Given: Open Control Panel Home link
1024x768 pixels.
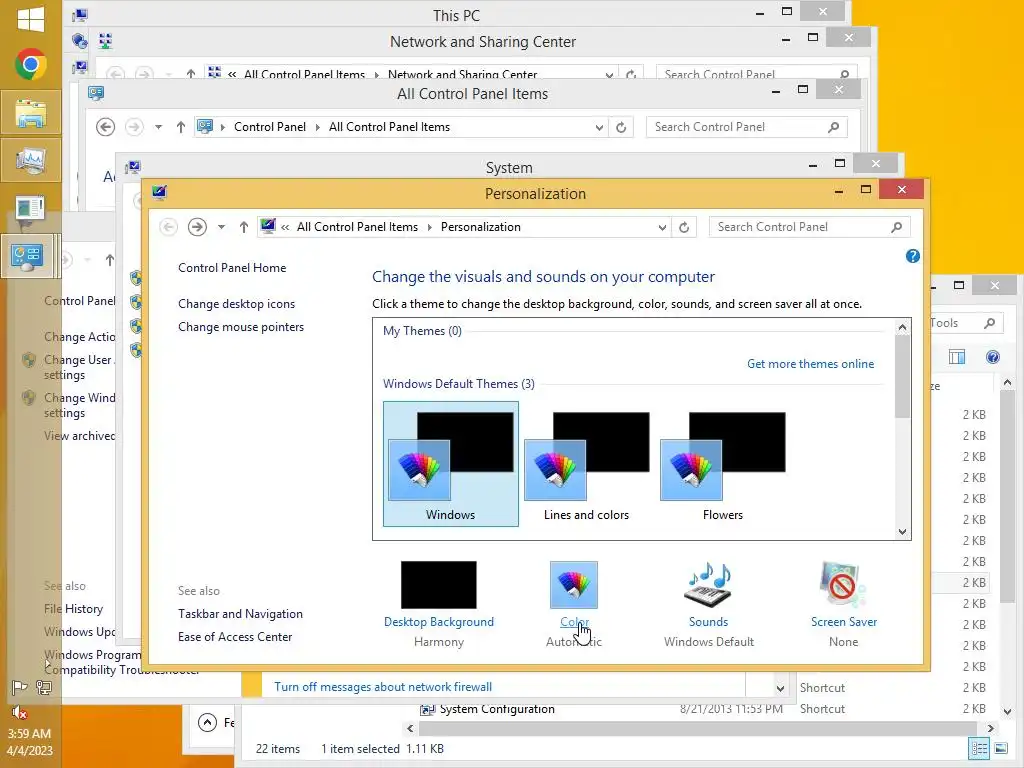Looking at the screenshot, I should [x=232, y=268].
